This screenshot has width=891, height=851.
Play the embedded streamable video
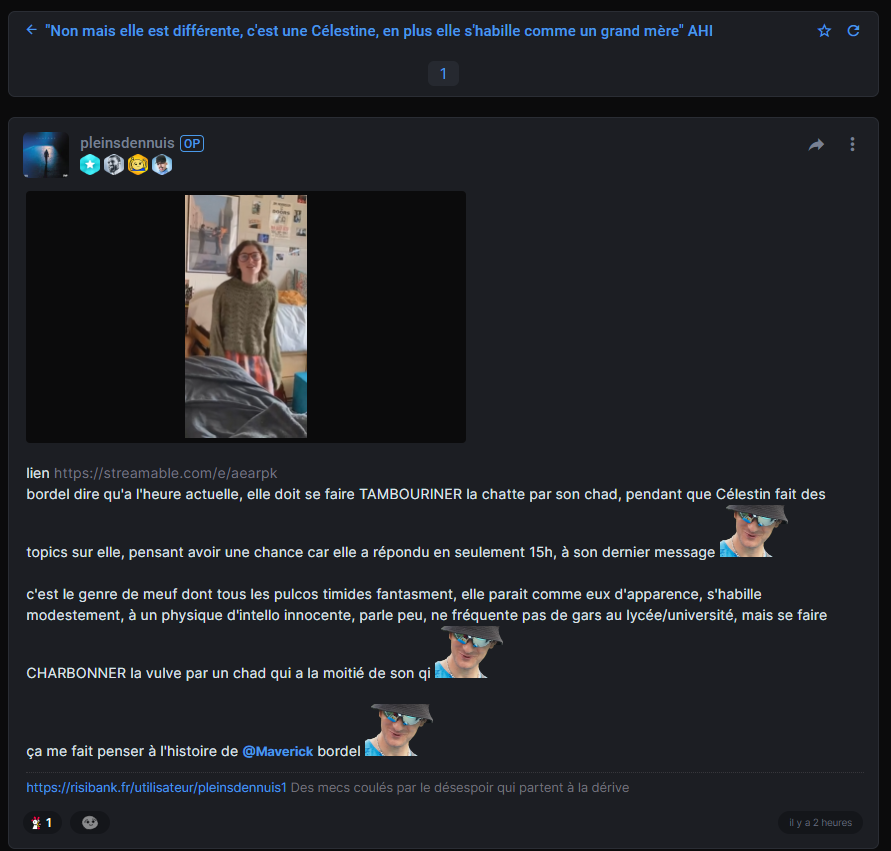coord(246,316)
